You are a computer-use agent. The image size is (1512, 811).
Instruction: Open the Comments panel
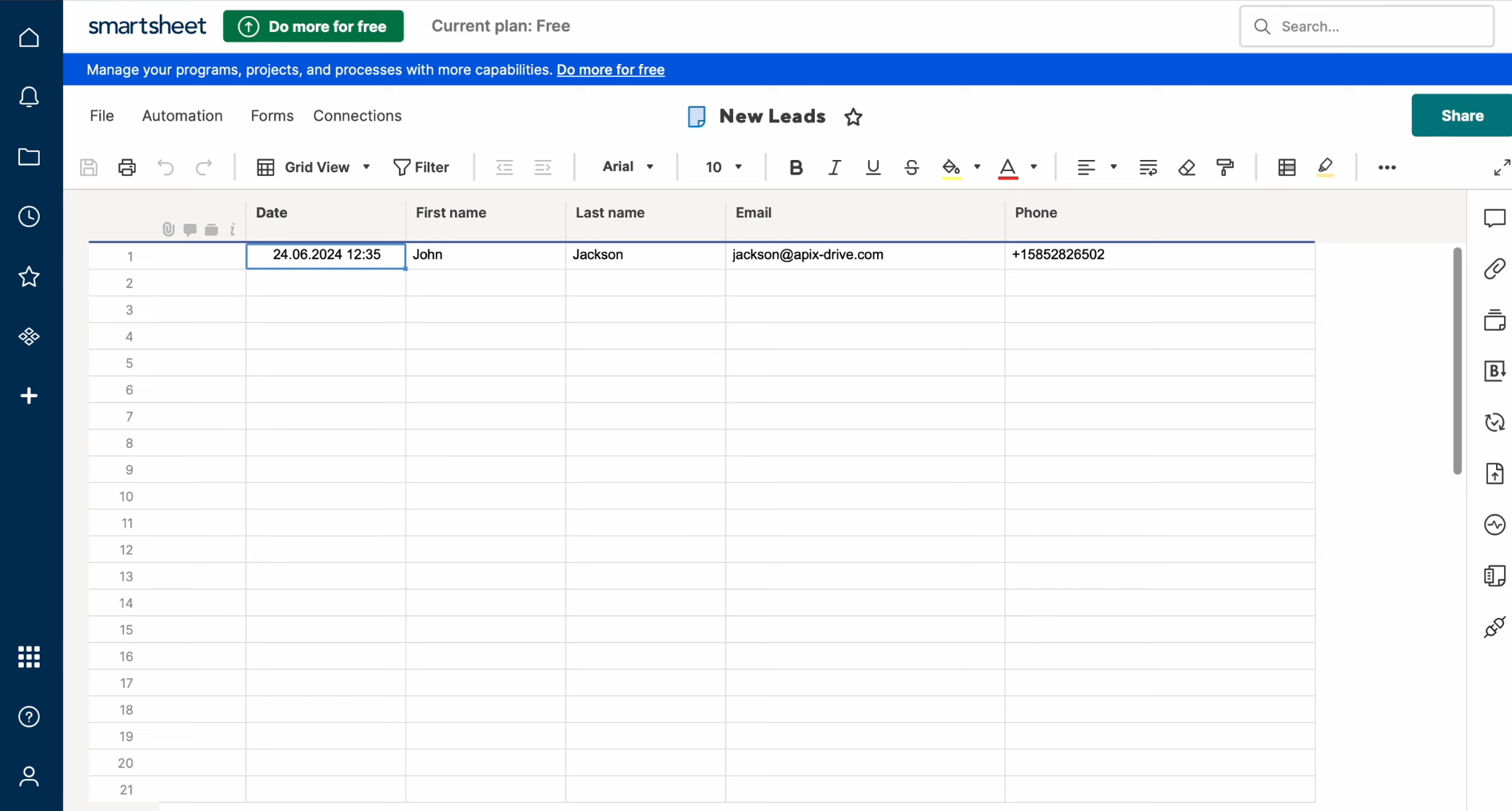pos(1494,218)
